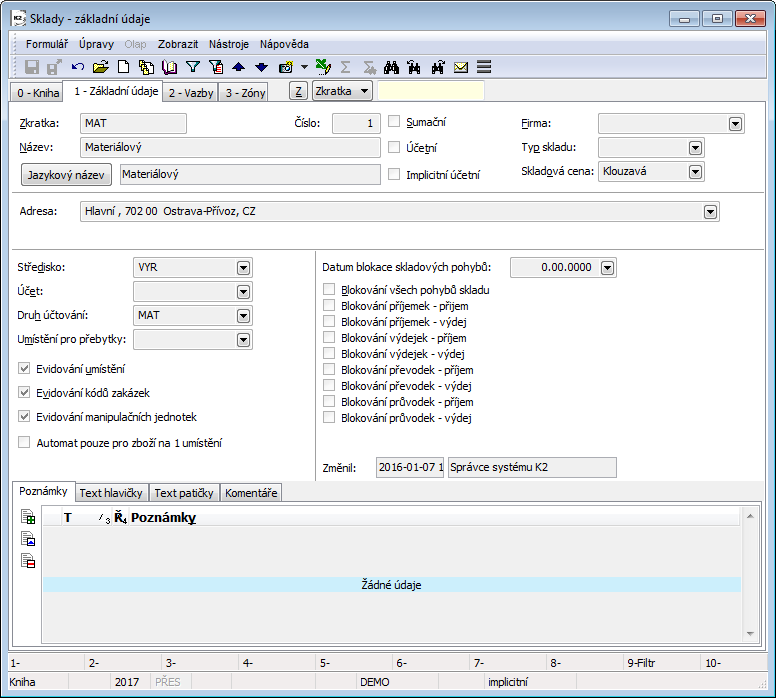Click the delete note icon with red minus
776x698 pixels.
29,560
